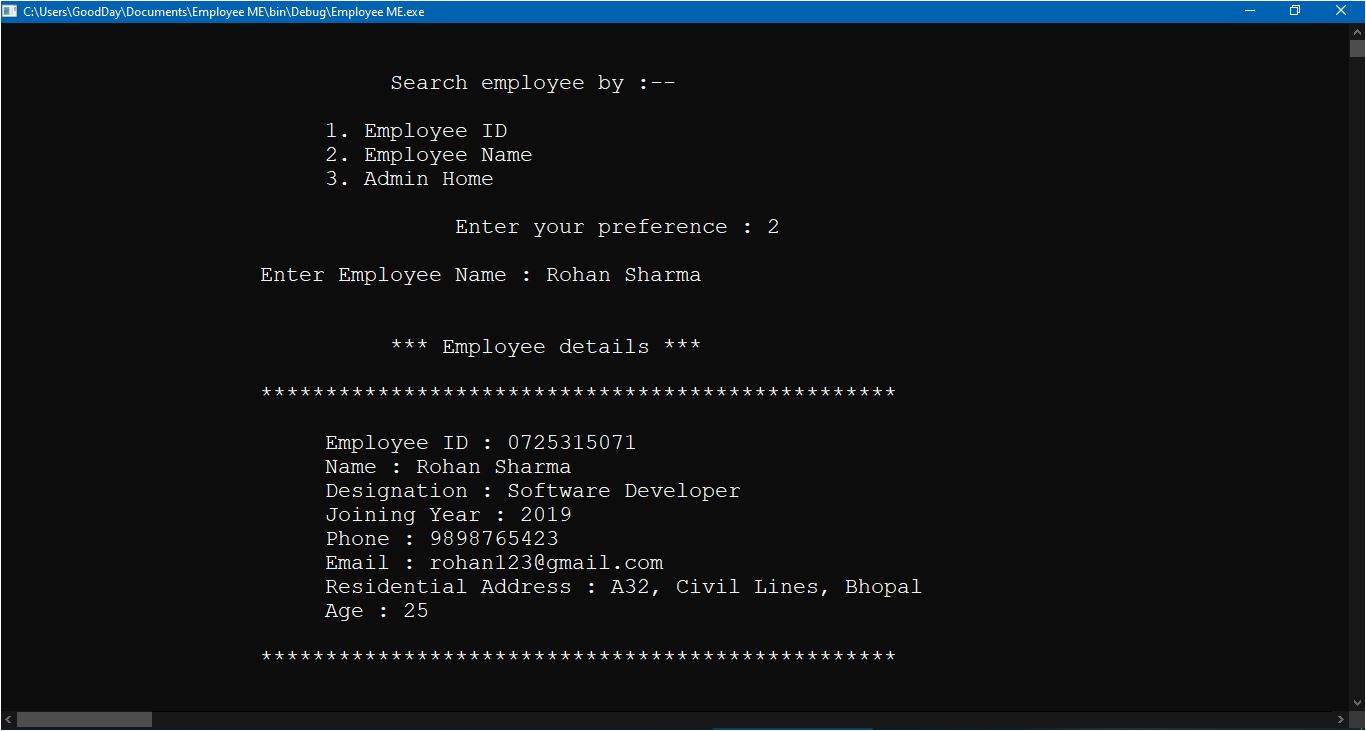Click the '1. Employee ID' option line
Screen dimensions: 1366x731
(416, 131)
